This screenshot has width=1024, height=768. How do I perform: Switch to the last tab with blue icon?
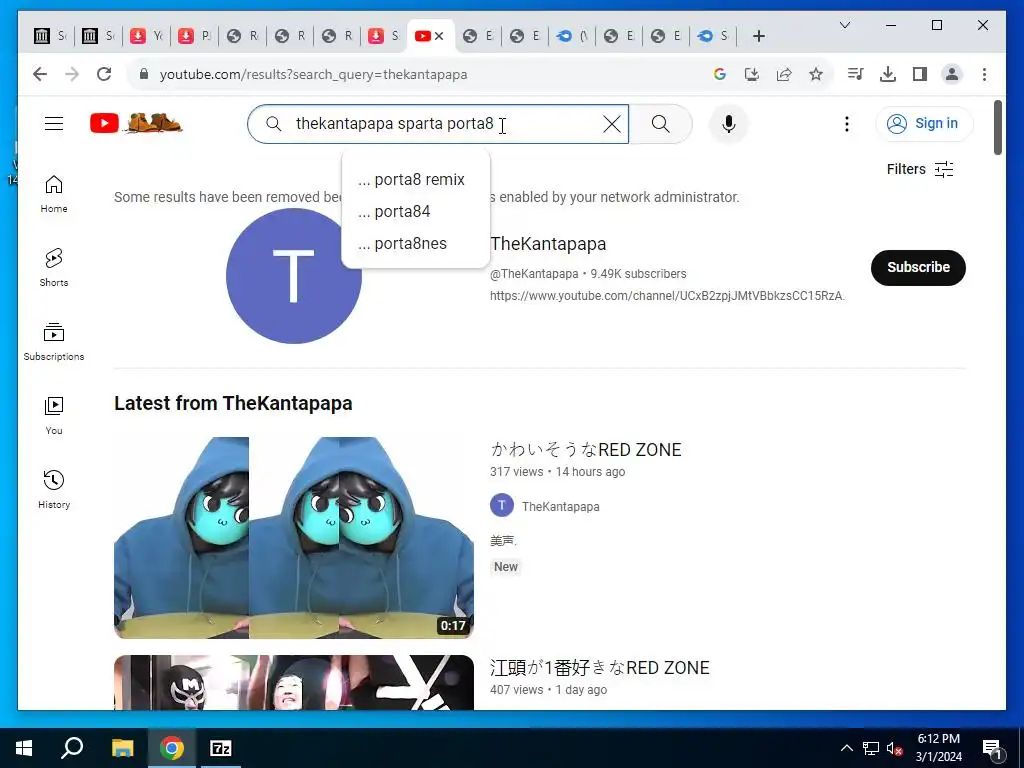click(x=712, y=36)
